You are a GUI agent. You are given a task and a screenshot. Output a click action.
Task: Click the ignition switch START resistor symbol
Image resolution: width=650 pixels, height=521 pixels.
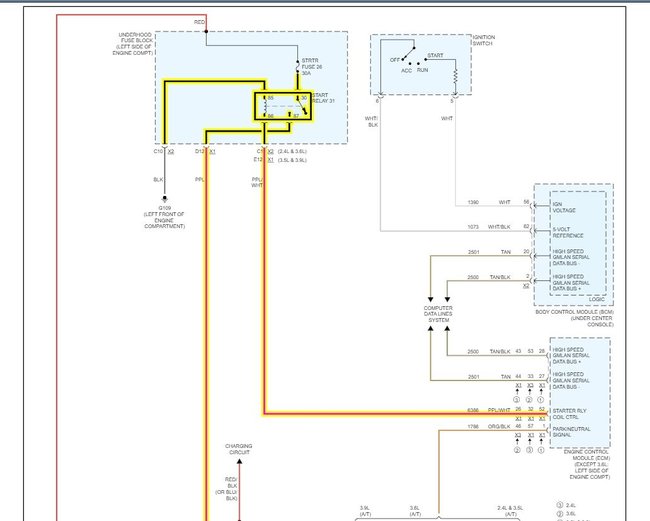point(453,73)
